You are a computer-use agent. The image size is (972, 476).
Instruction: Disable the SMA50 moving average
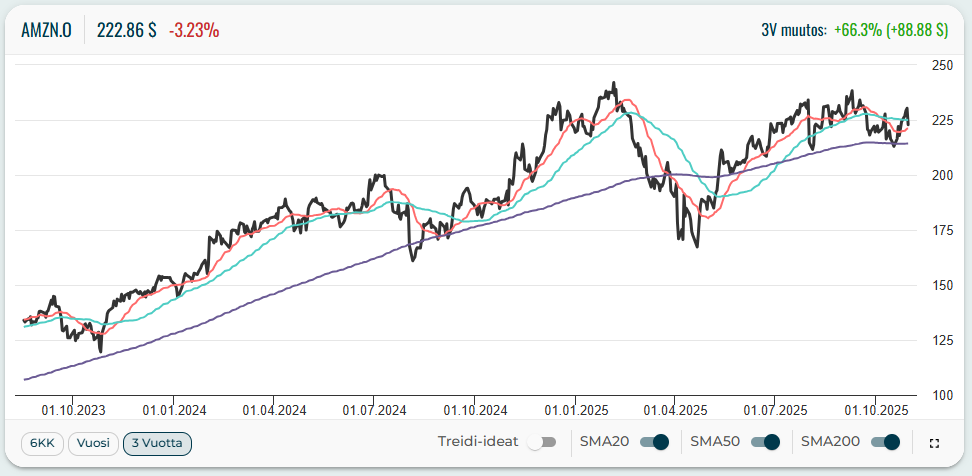pos(765,442)
